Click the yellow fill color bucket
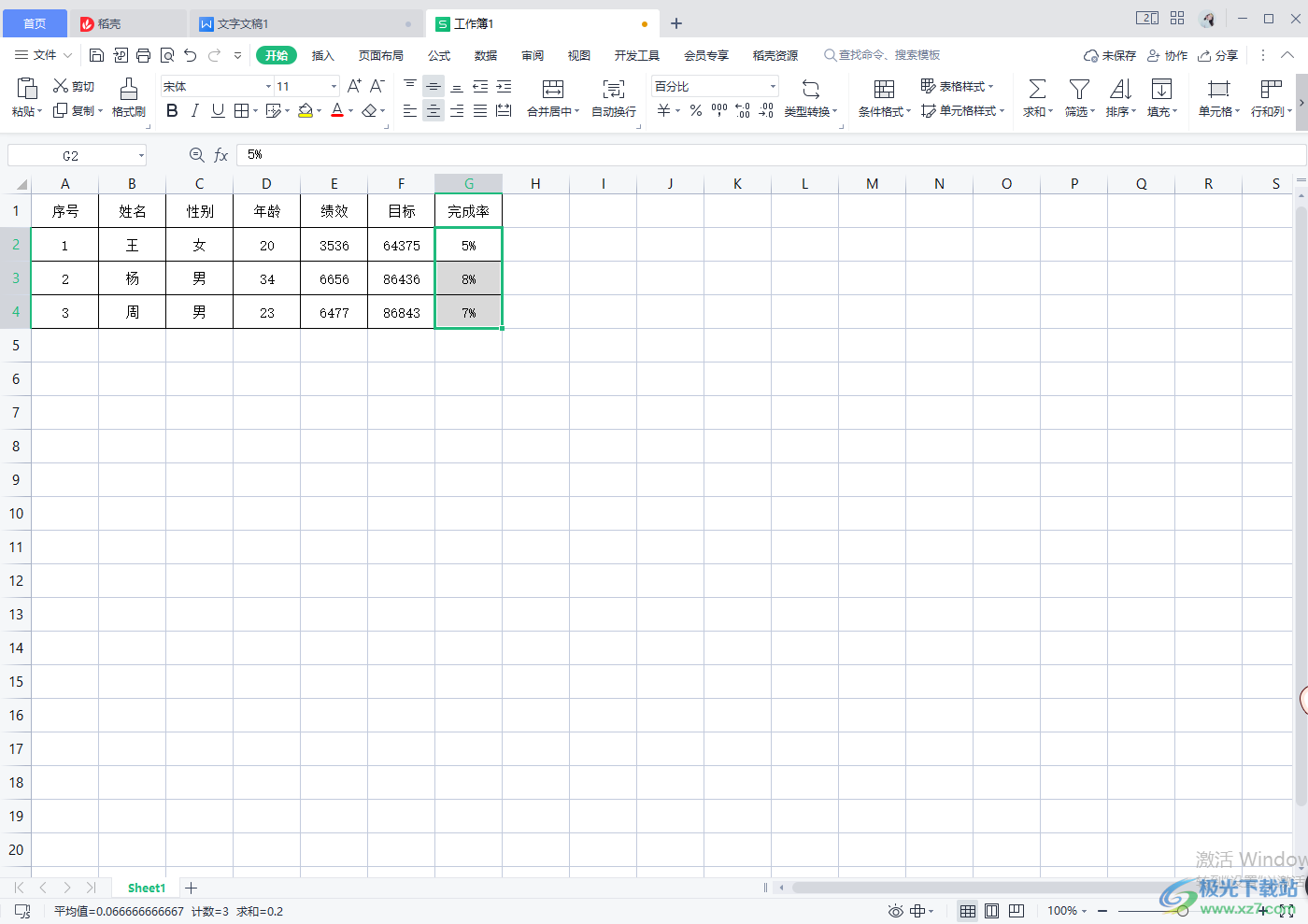 point(306,111)
